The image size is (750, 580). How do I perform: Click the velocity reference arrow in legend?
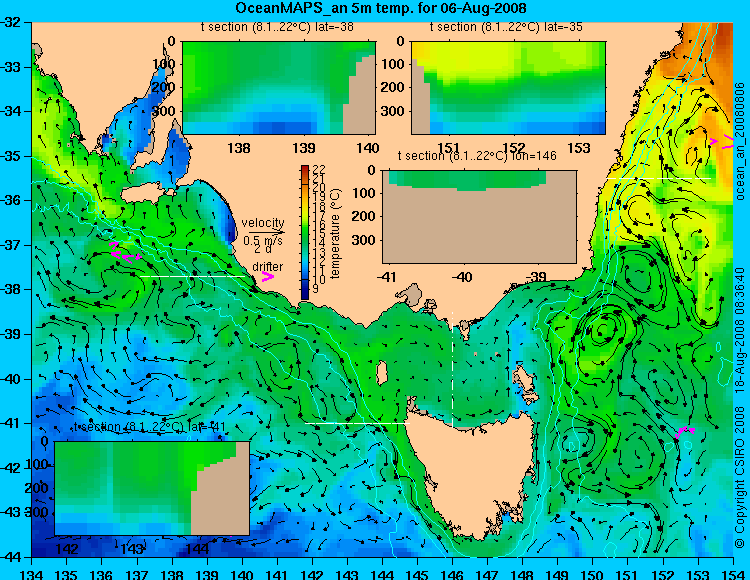click(266, 232)
